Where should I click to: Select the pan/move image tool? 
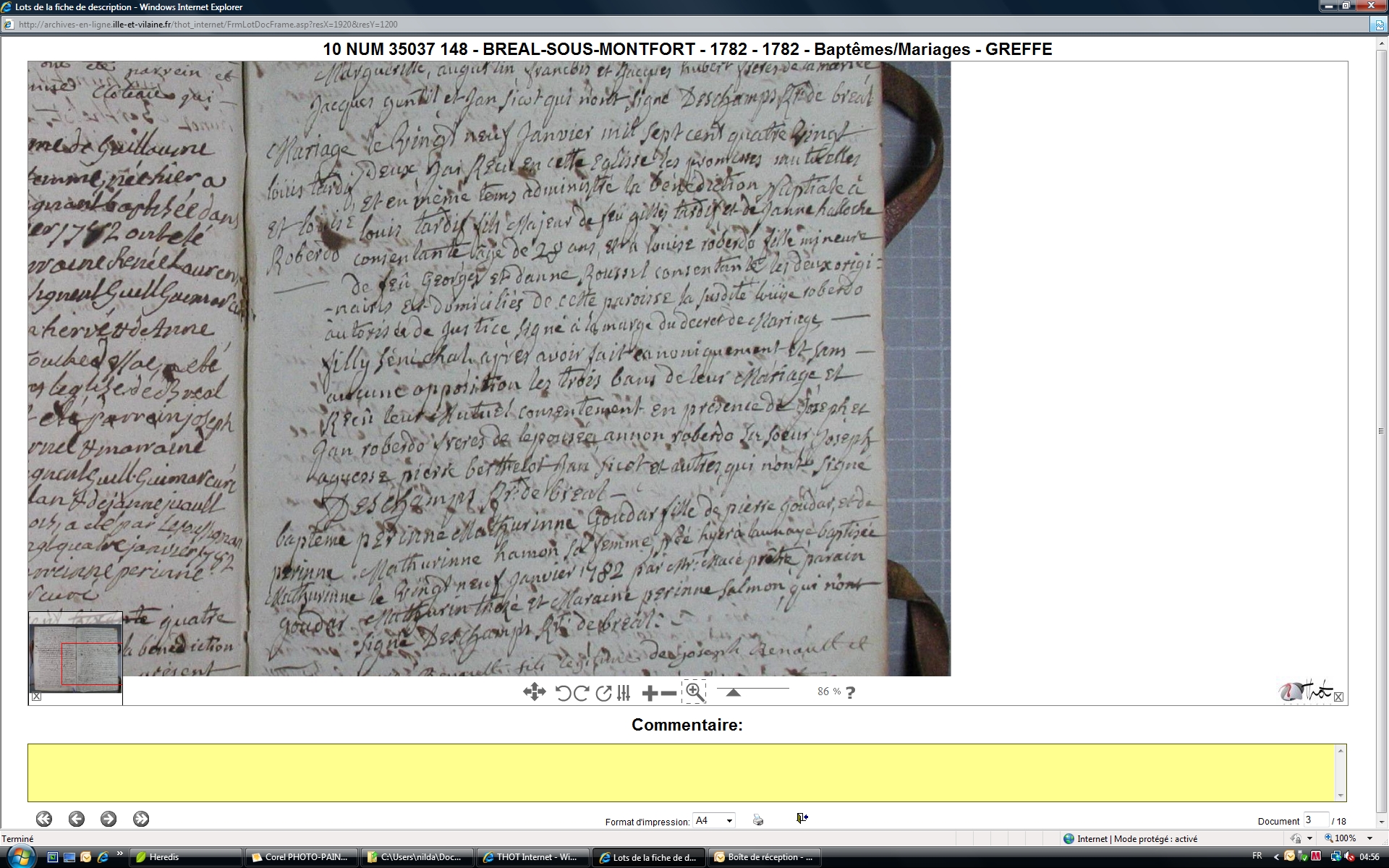click(534, 692)
